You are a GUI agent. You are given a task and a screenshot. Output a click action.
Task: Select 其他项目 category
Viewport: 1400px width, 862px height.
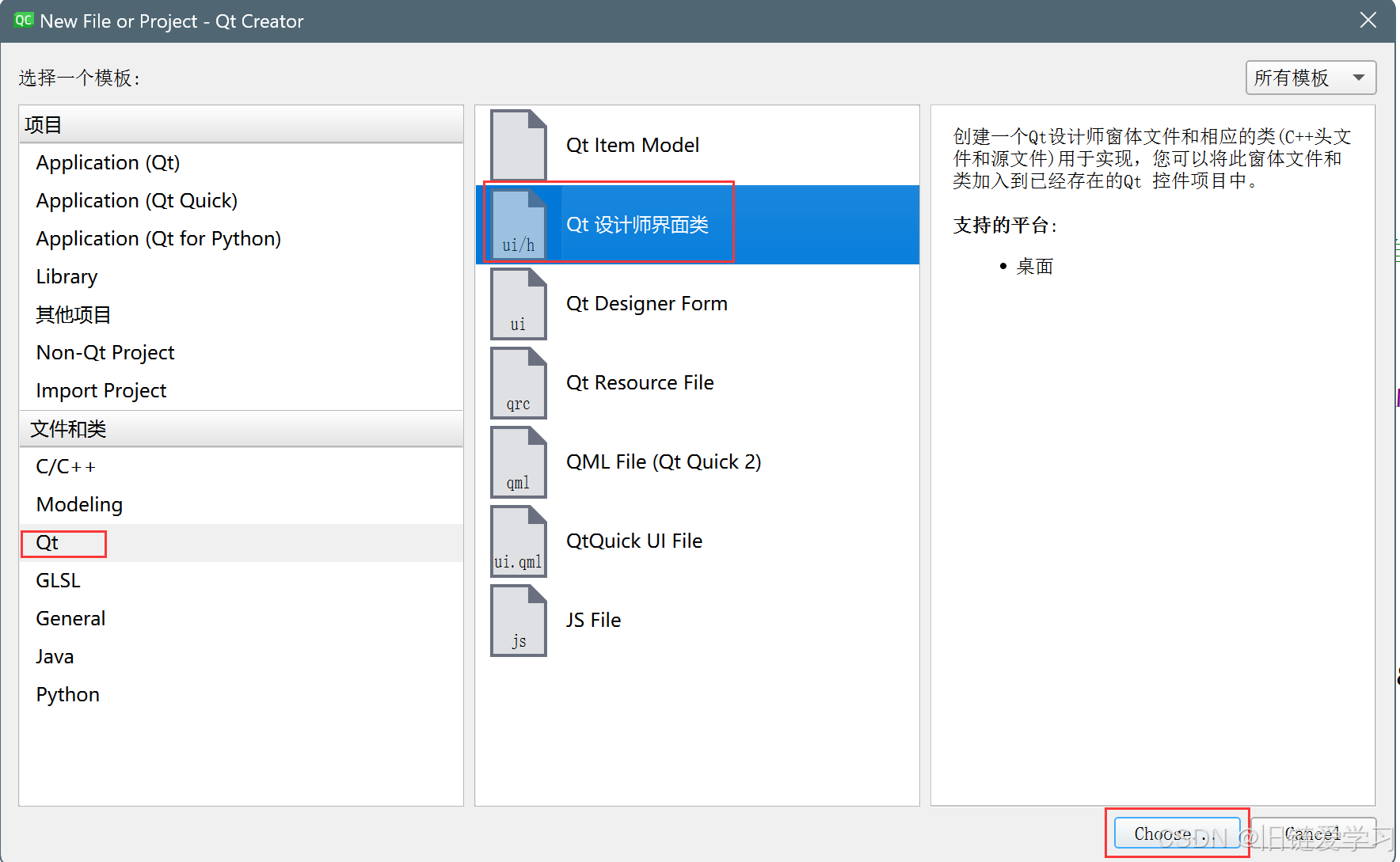coord(241,314)
